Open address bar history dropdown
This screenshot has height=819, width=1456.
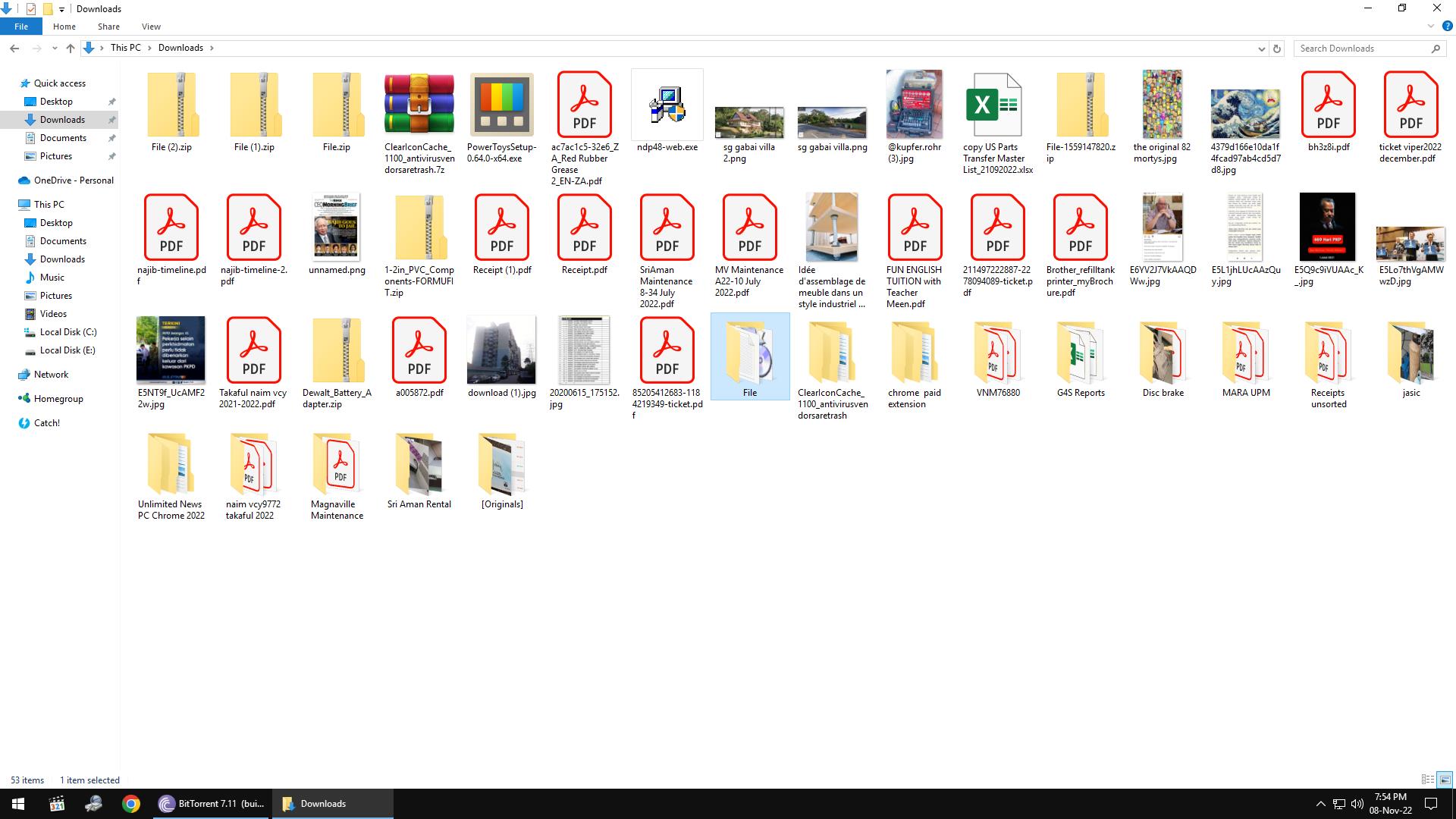pos(1261,49)
